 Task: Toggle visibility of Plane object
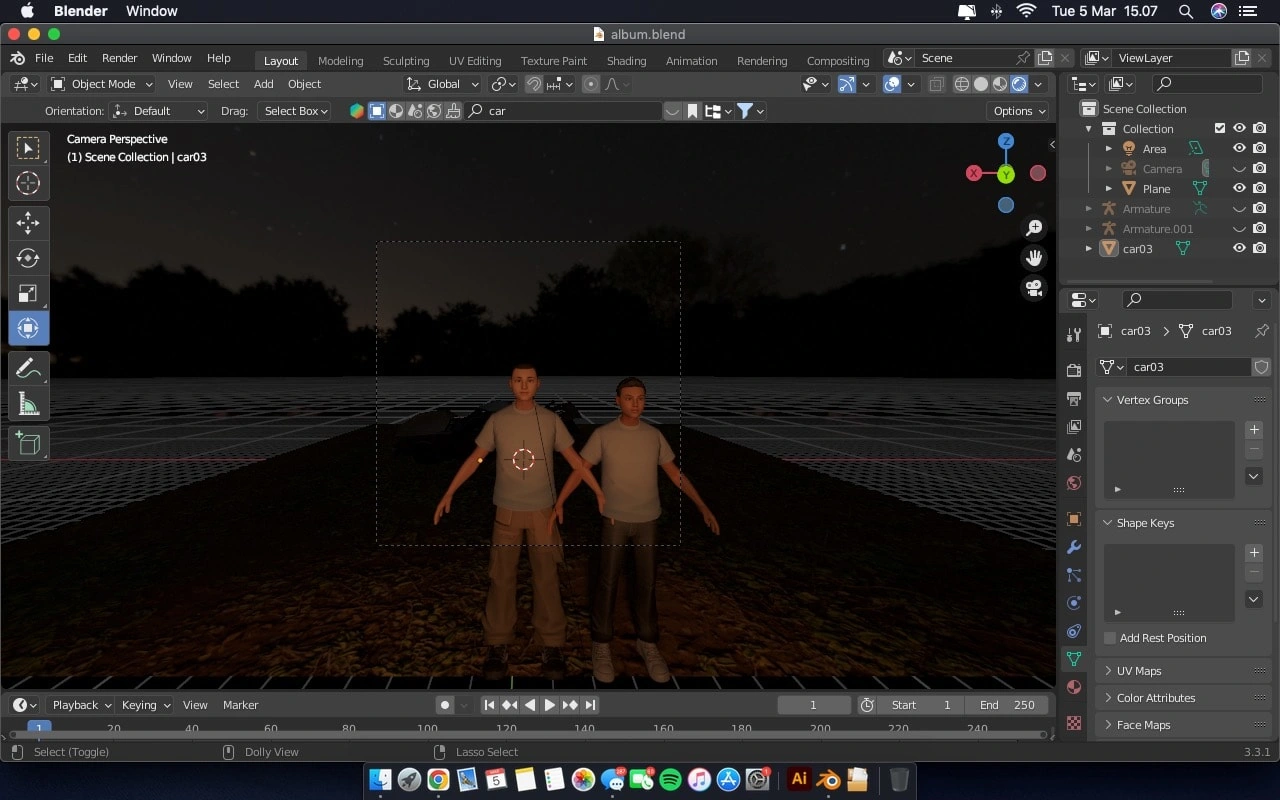tap(1239, 188)
